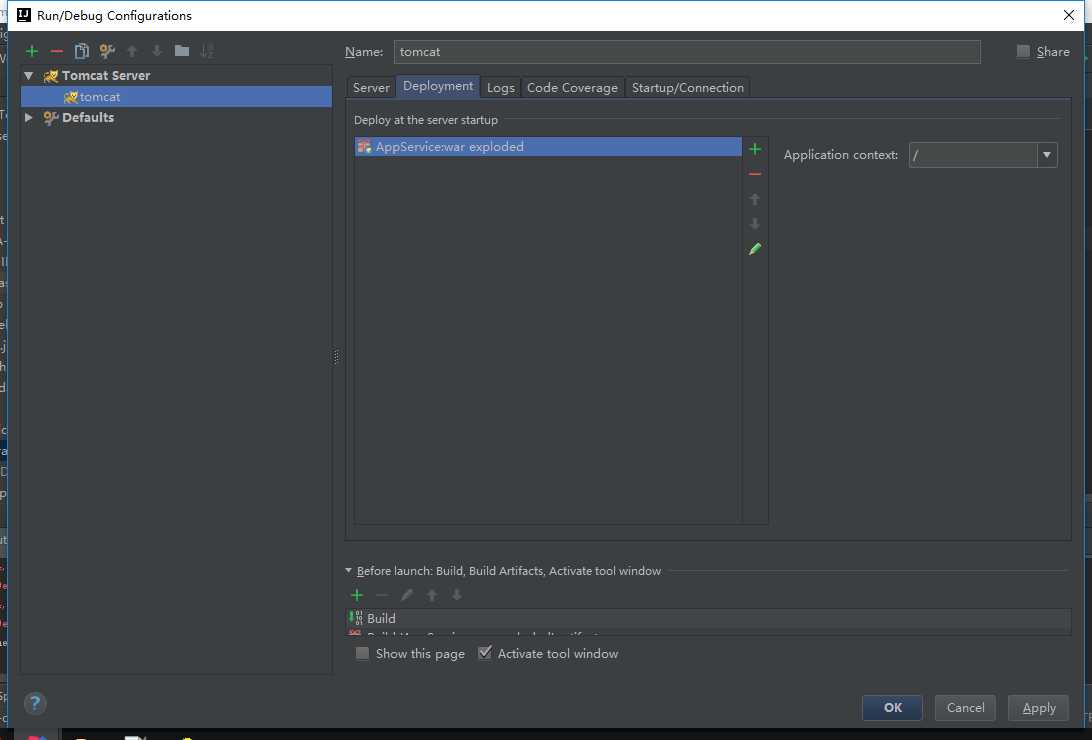This screenshot has height=740, width=1092.
Task: Edit artifact with green pencil icon
Action: [755, 249]
